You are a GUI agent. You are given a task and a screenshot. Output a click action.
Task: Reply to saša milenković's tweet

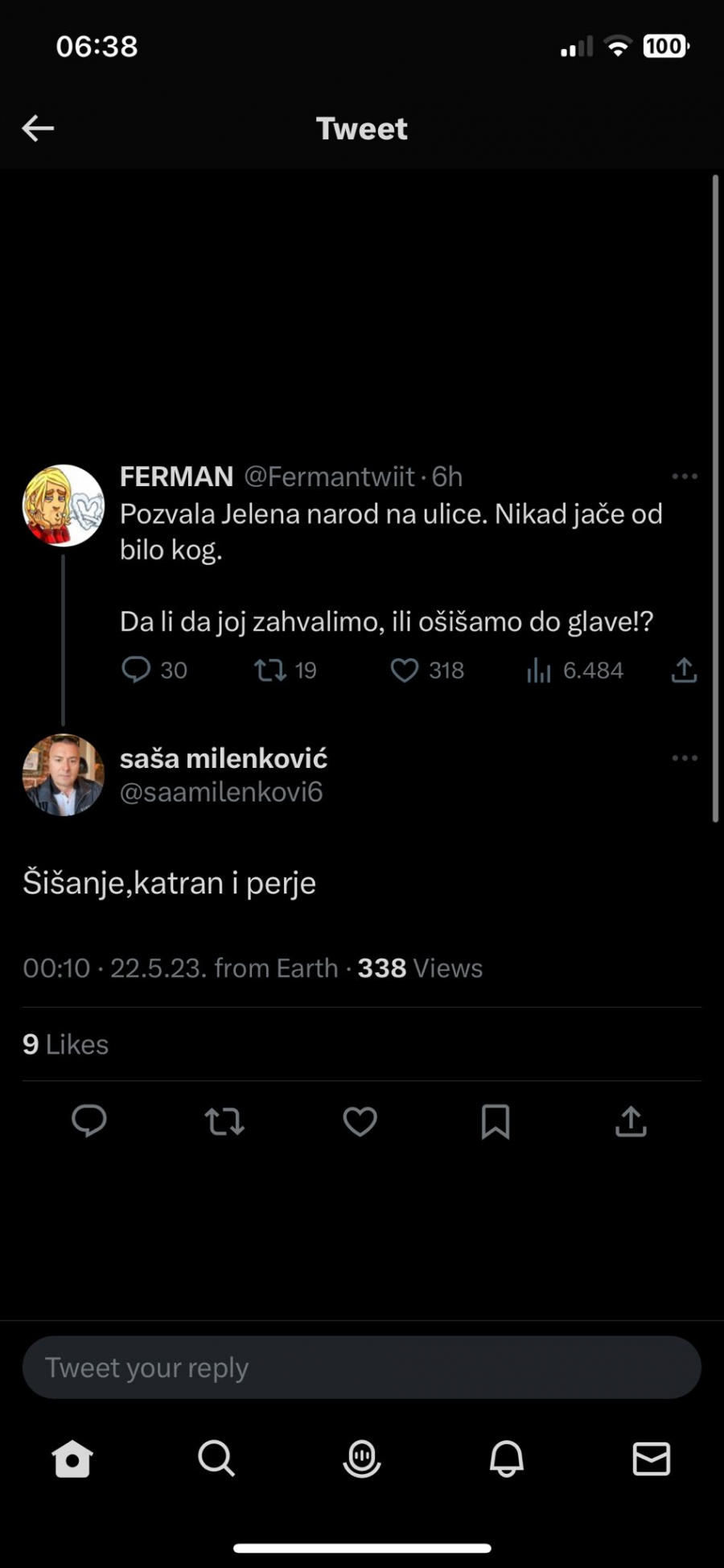pos(89,1121)
